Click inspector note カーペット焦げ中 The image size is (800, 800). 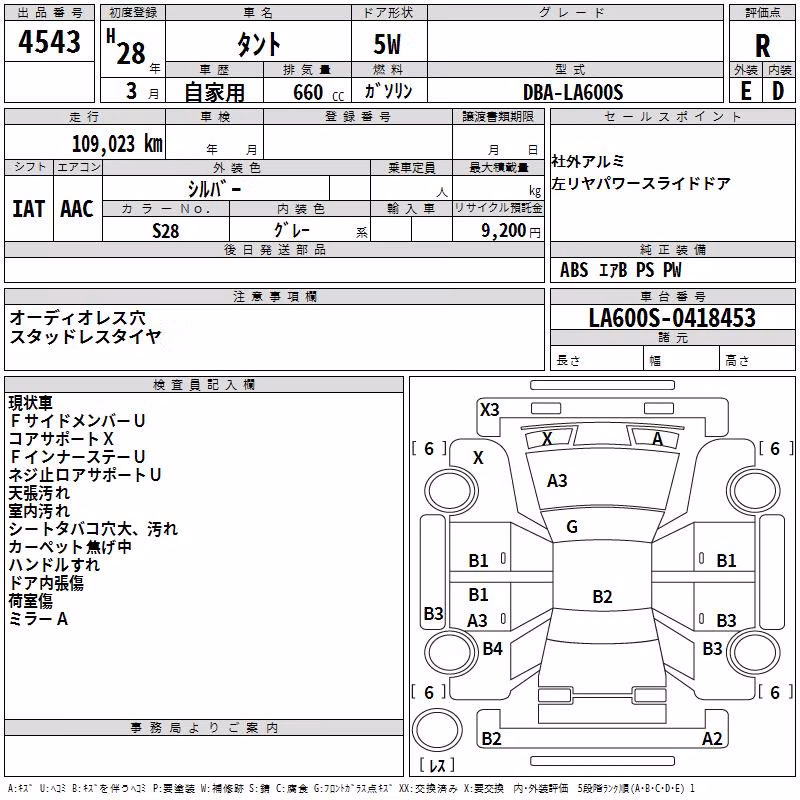[x=70, y=547]
